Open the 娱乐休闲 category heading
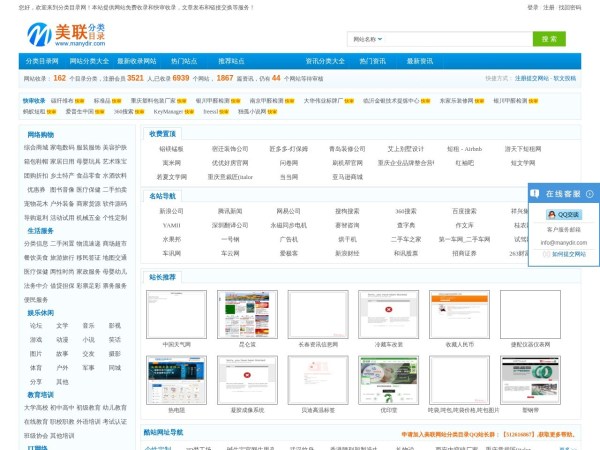Screen dimensions: 600x450 point(41,313)
